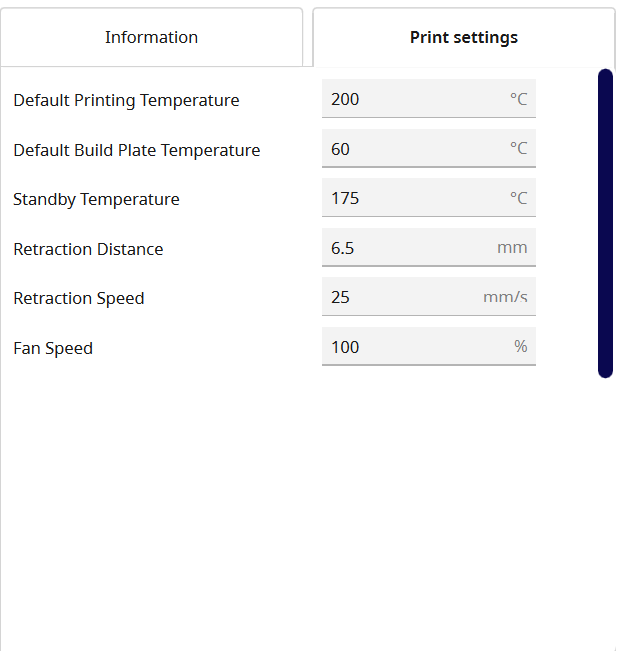The image size is (630, 651).
Task: Click the Standby Temperature label text
Action: [96, 200]
